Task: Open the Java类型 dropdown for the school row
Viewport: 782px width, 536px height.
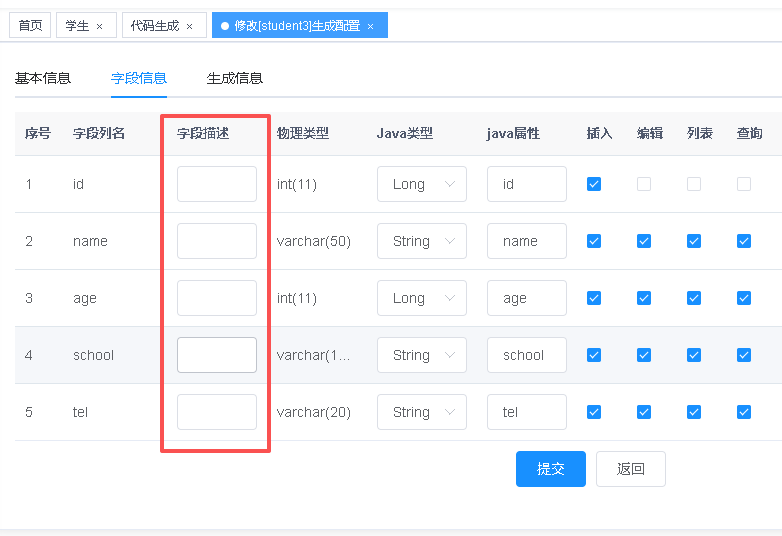Action: (x=421, y=355)
